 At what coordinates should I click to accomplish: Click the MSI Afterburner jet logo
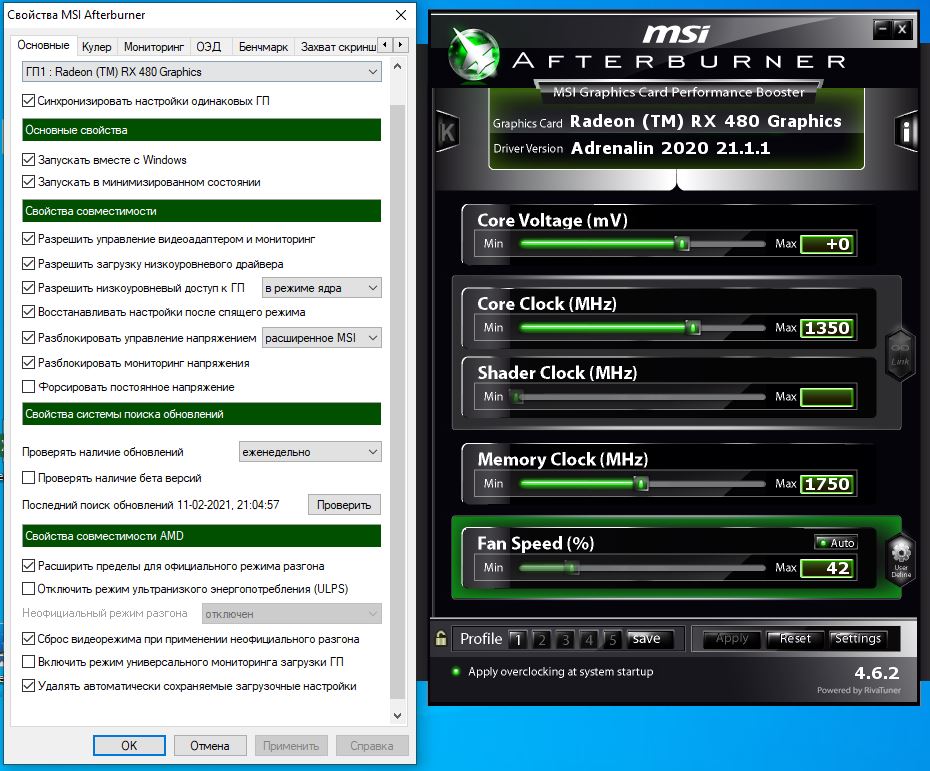pyautogui.click(x=473, y=53)
